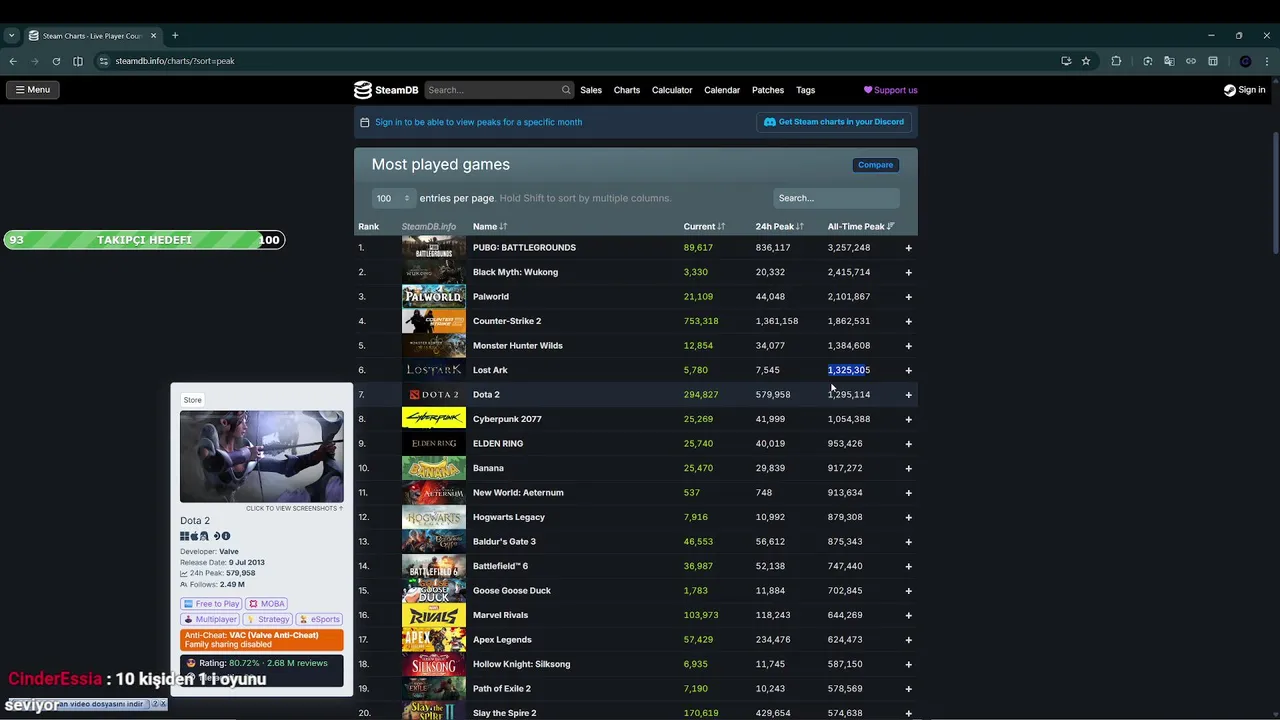Click plus icon on Counter-Strike 2 row
The image size is (1280, 720).
tap(908, 321)
